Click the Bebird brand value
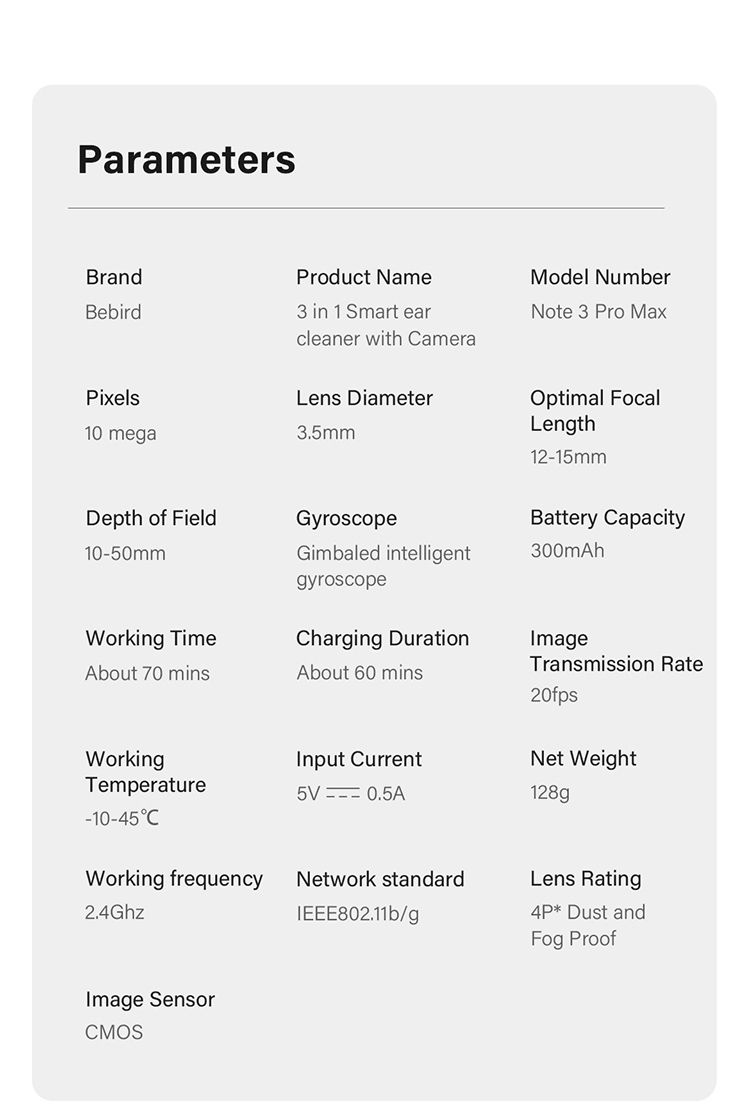The height and width of the screenshot is (1112, 750). (113, 312)
